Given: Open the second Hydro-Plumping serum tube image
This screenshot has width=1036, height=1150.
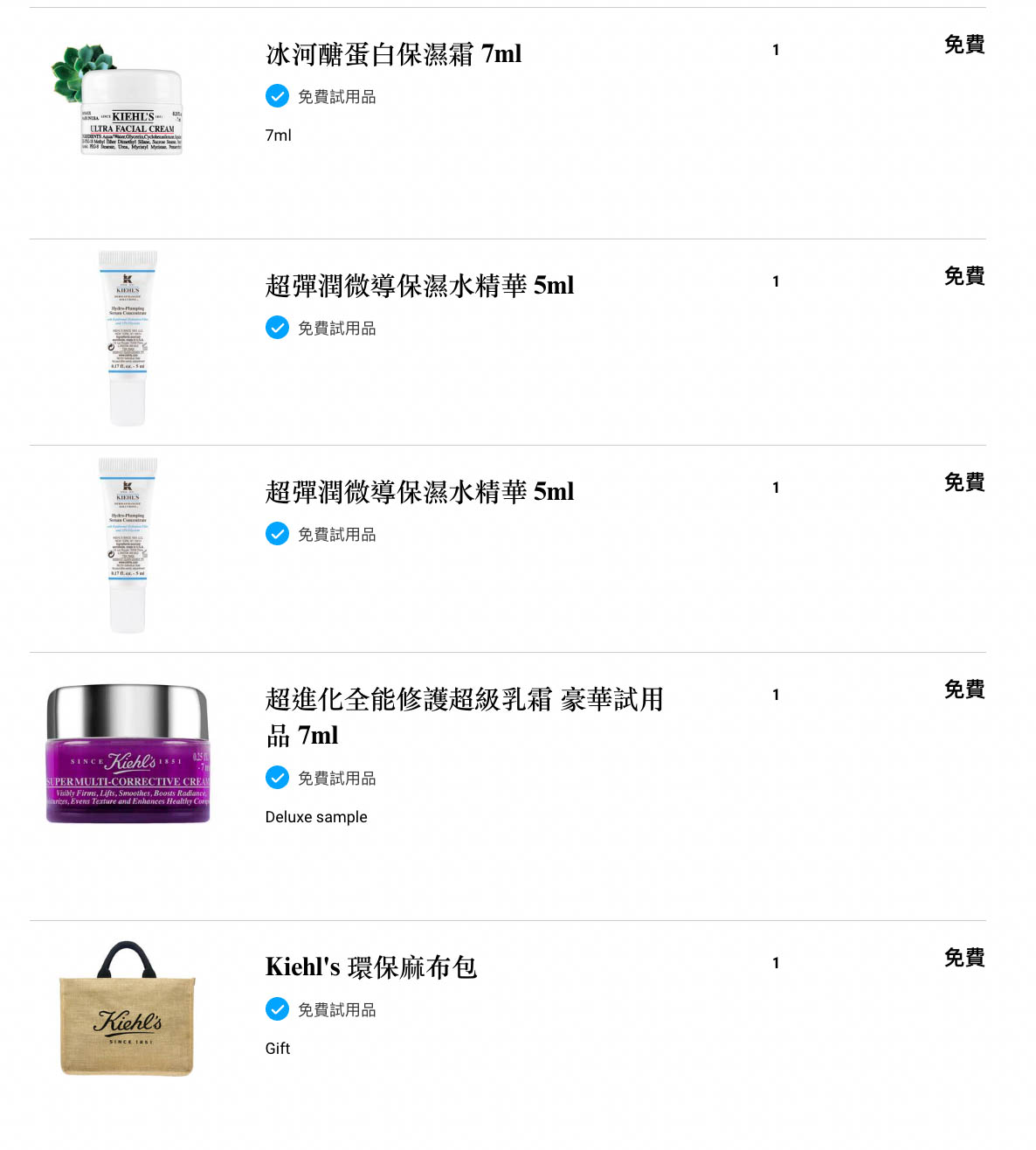Looking at the screenshot, I should point(128,544).
